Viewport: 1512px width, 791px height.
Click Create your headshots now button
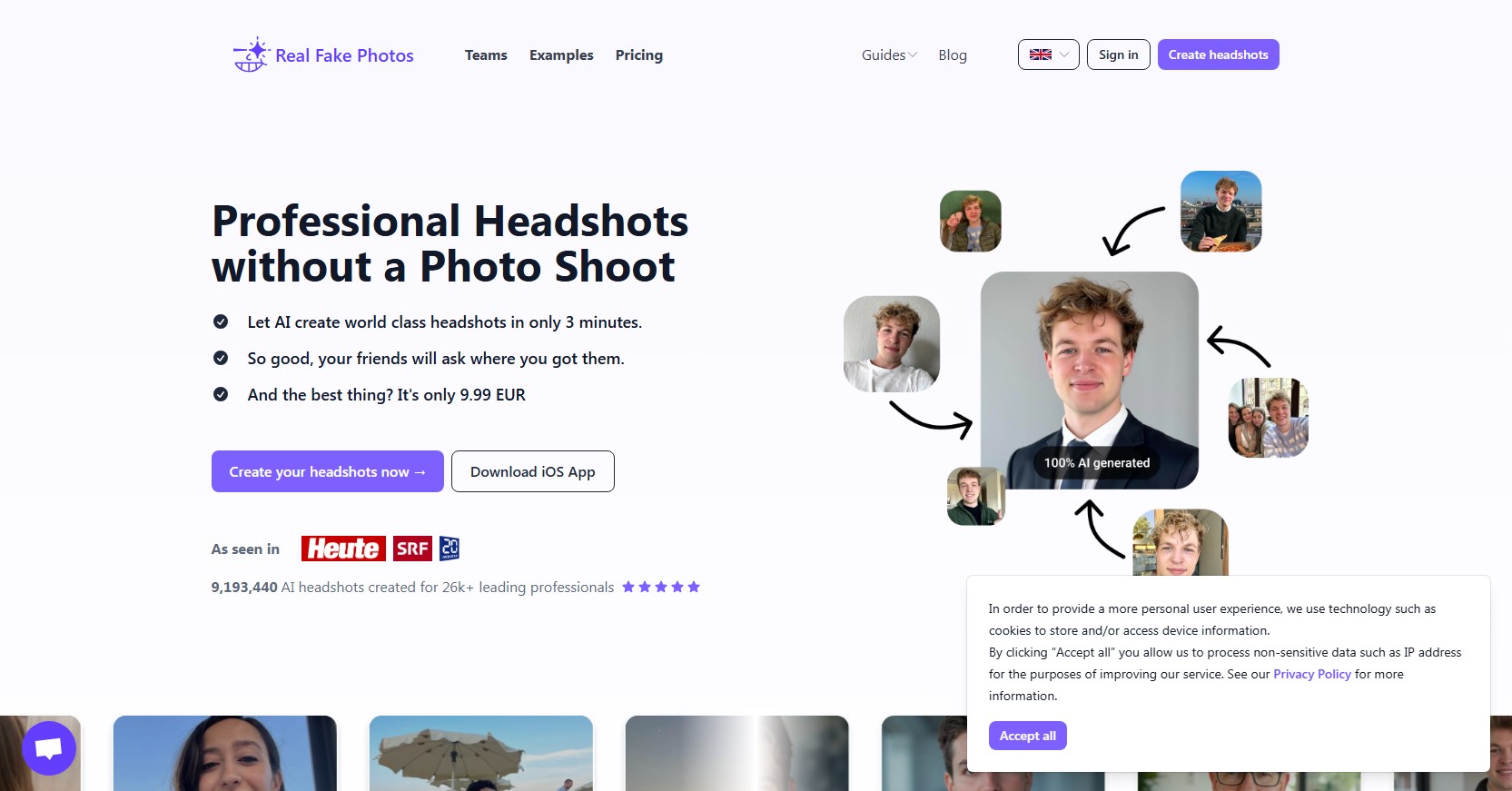pyautogui.click(x=328, y=471)
